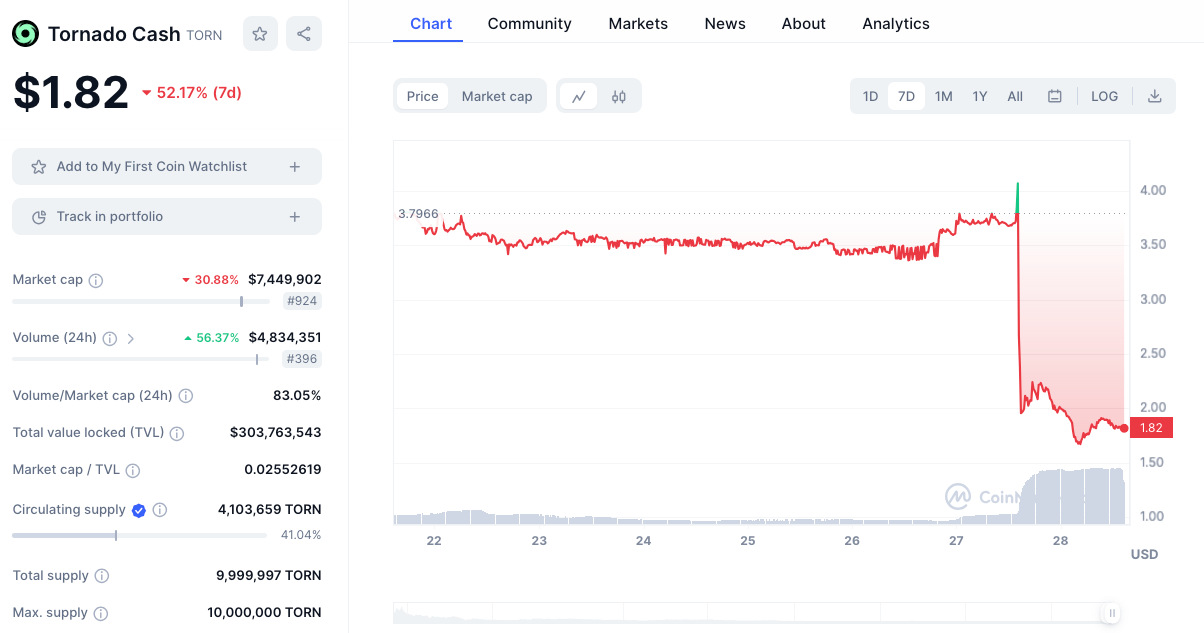Open info icon beside Total supply
The width and height of the screenshot is (1204, 633).
point(102,576)
